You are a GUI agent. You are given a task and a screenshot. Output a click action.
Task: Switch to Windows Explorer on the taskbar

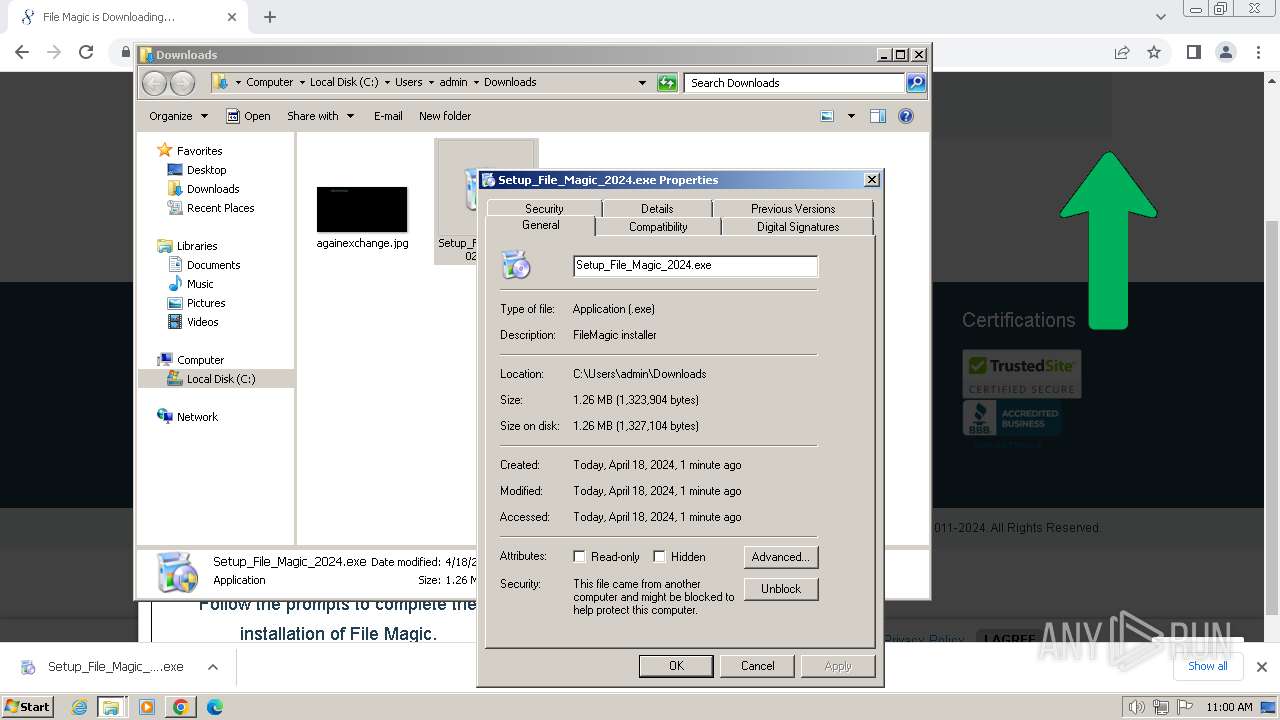coord(111,707)
